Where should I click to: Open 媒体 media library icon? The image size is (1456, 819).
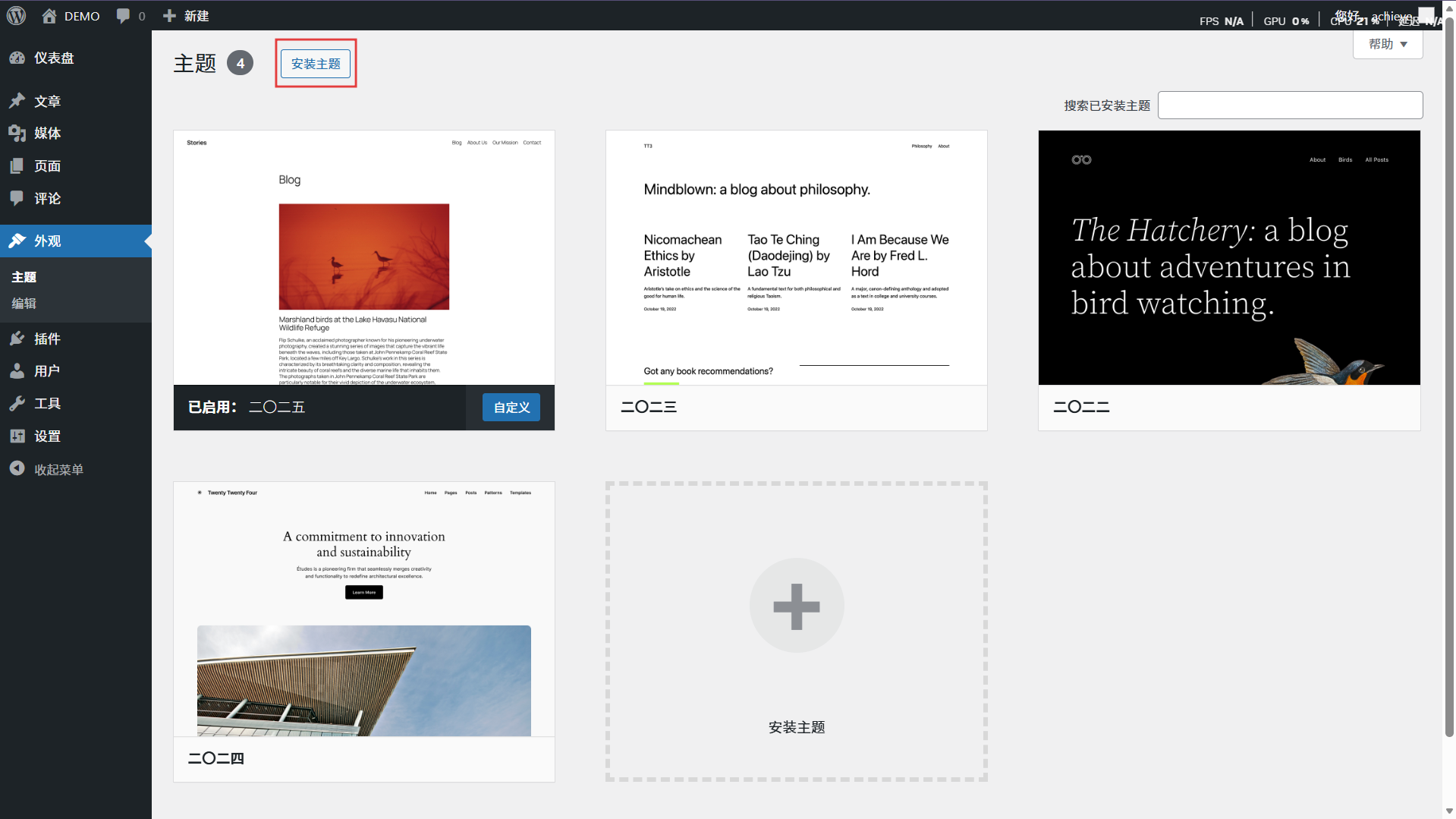(17, 134)
